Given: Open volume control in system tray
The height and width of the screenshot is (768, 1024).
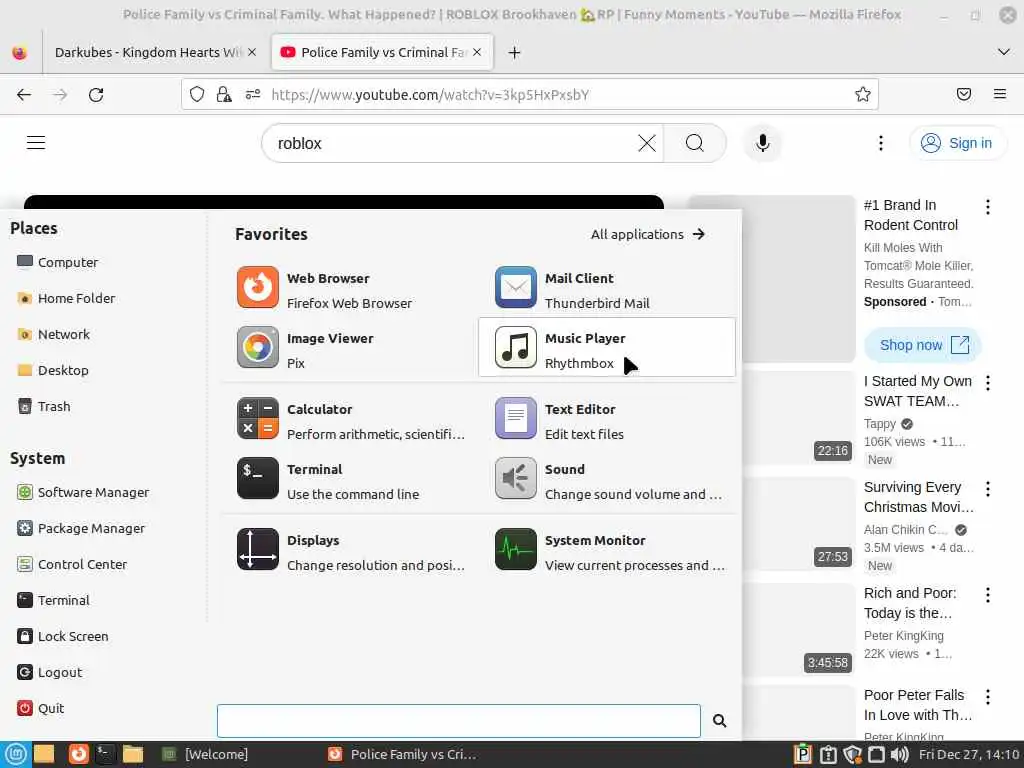Looking at the screenshot, I should point(900,754).
